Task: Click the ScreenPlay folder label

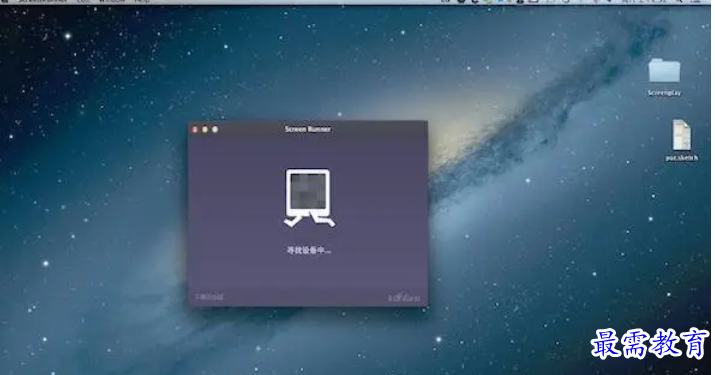Action: [664, 93]
